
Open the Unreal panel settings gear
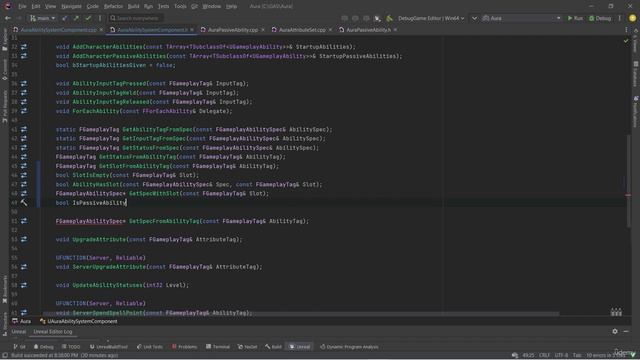[x=615, y=331]
